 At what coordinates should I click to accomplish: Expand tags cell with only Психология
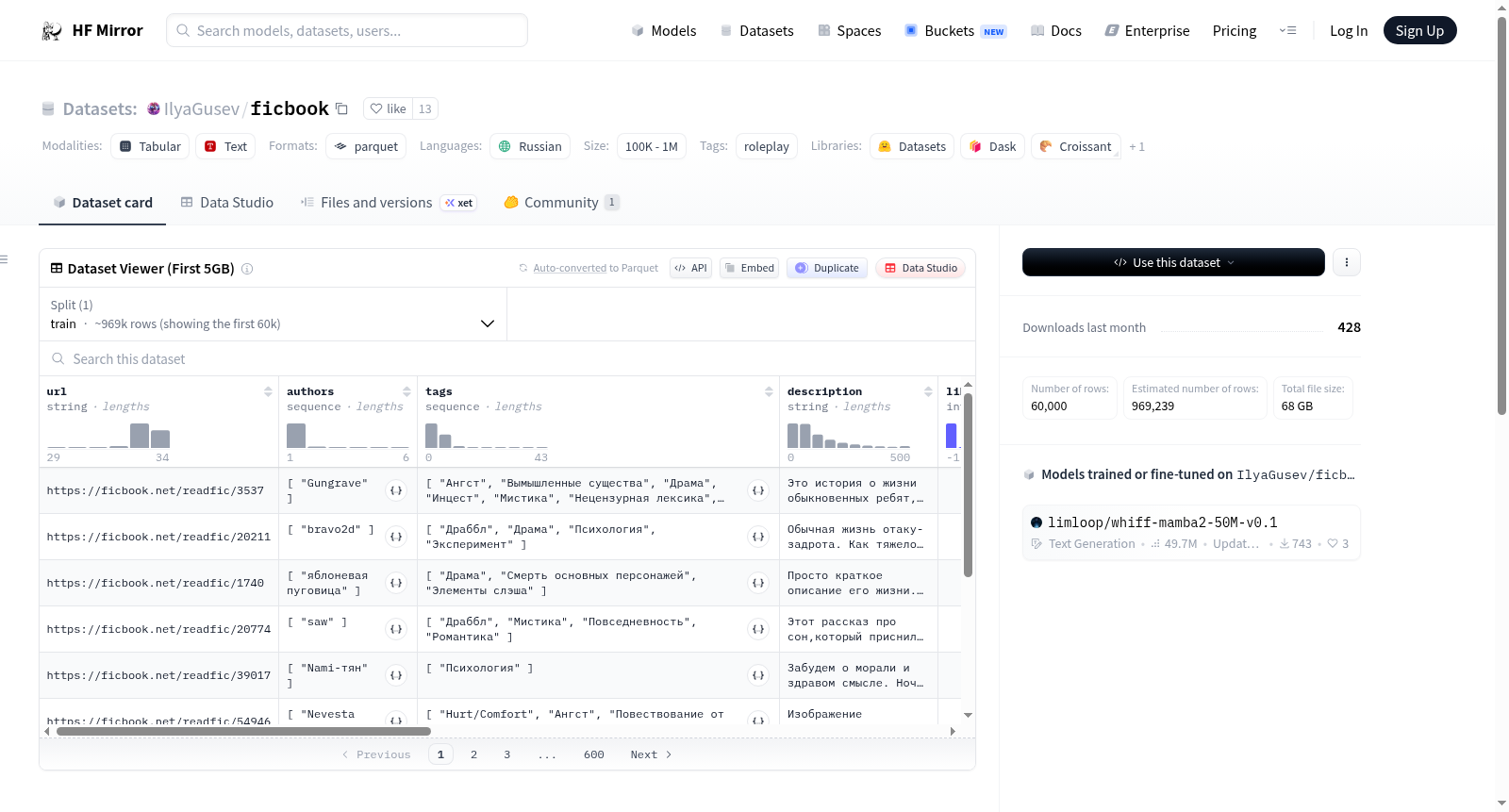tap(758, 675)
